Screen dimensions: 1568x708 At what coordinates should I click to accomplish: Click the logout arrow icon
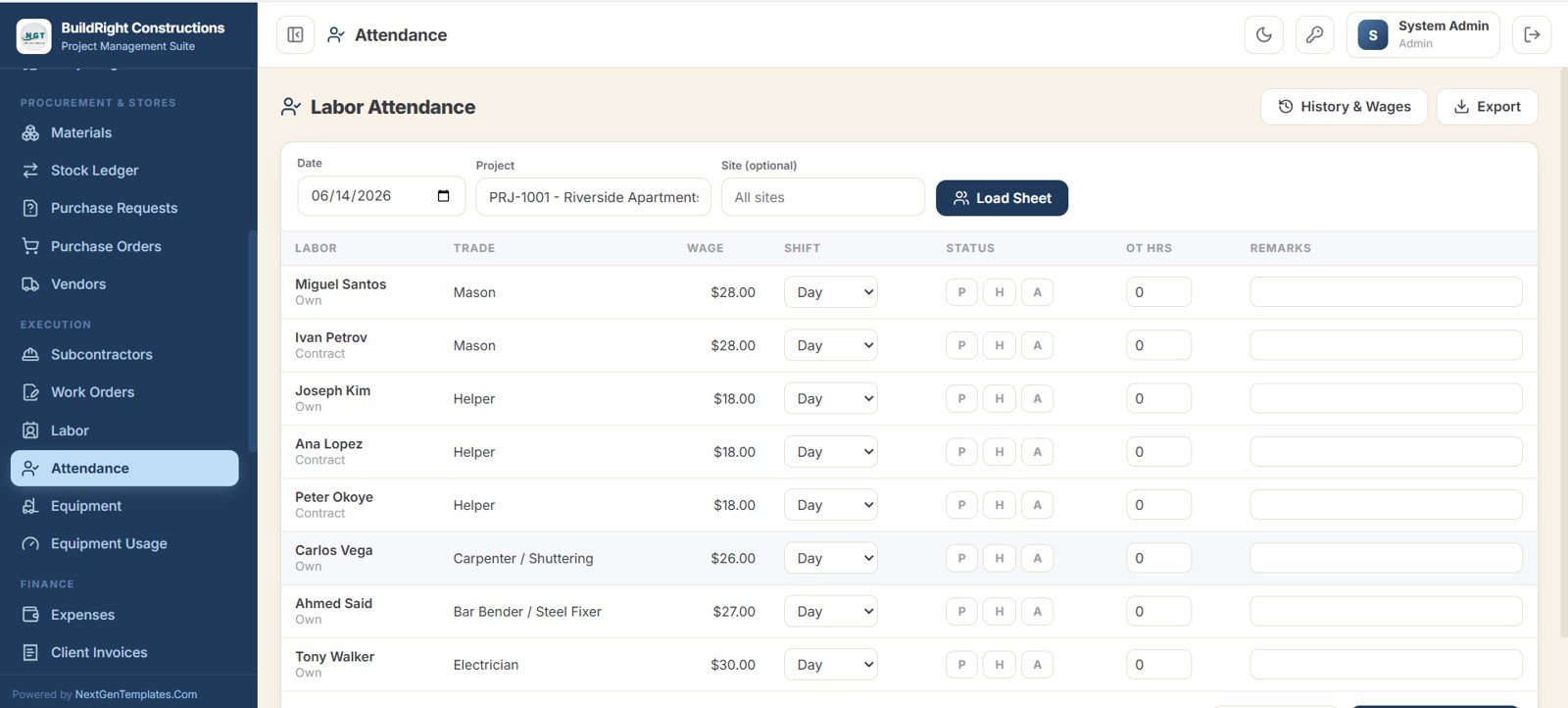1532,35
